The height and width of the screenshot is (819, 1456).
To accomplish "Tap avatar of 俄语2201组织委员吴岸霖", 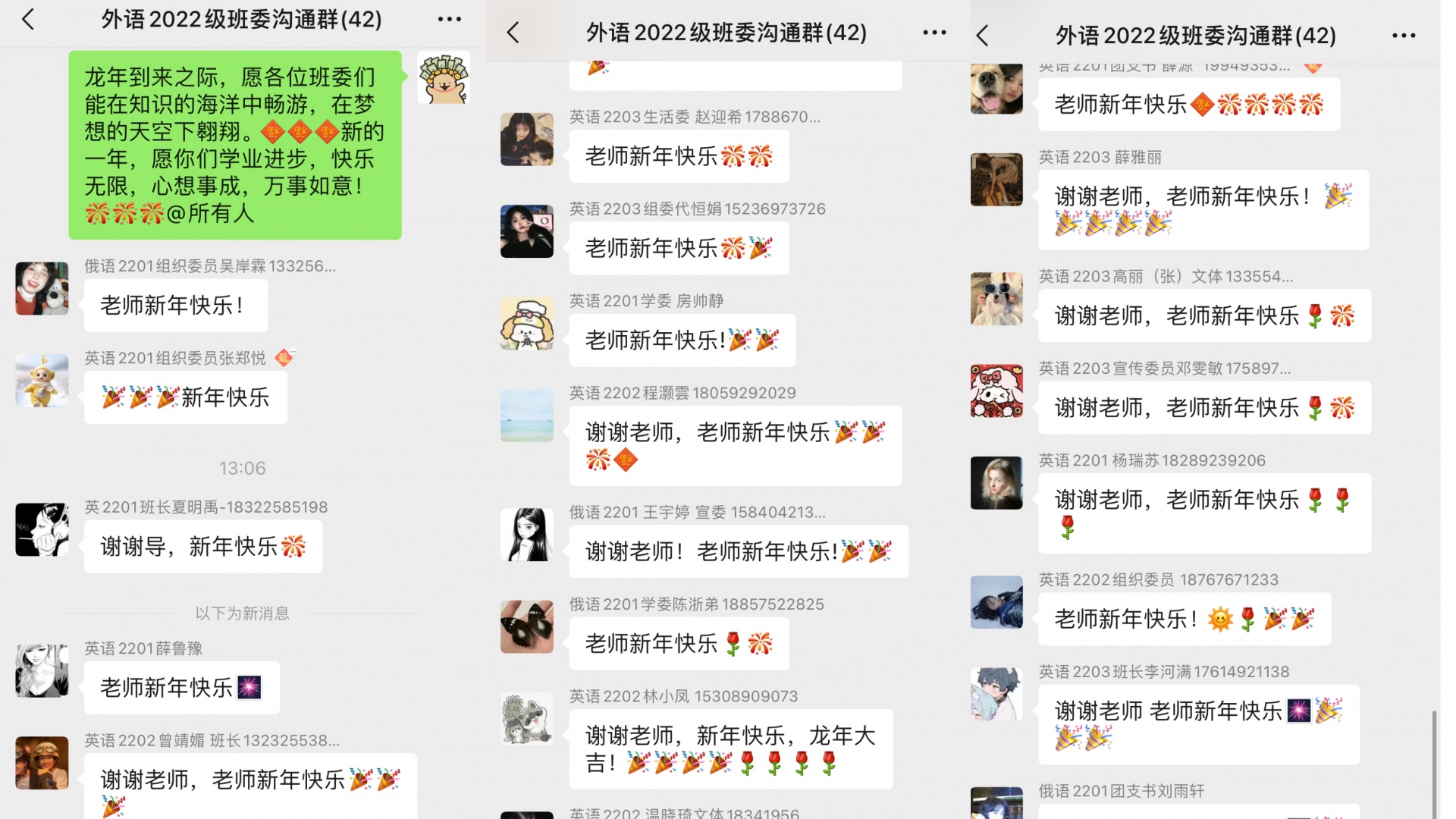I will [x=42, y=288].
